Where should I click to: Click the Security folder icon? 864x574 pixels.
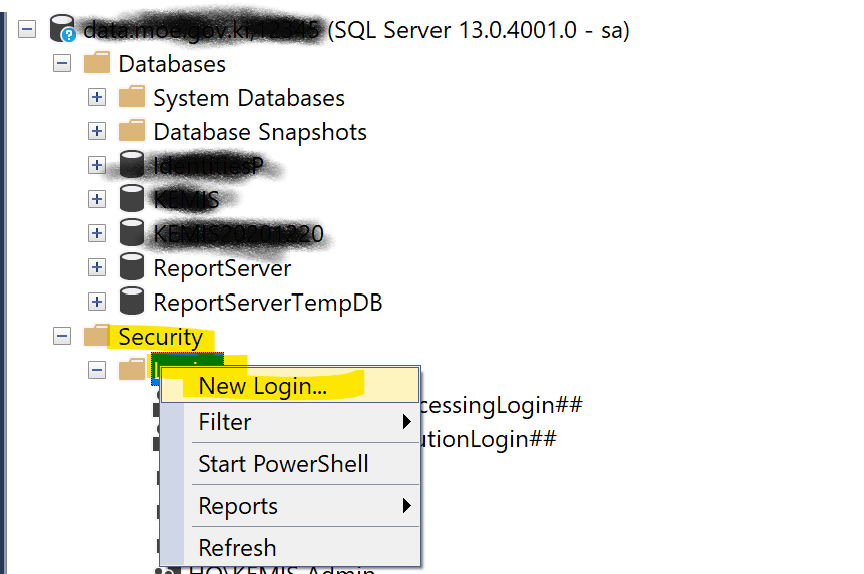97,337
